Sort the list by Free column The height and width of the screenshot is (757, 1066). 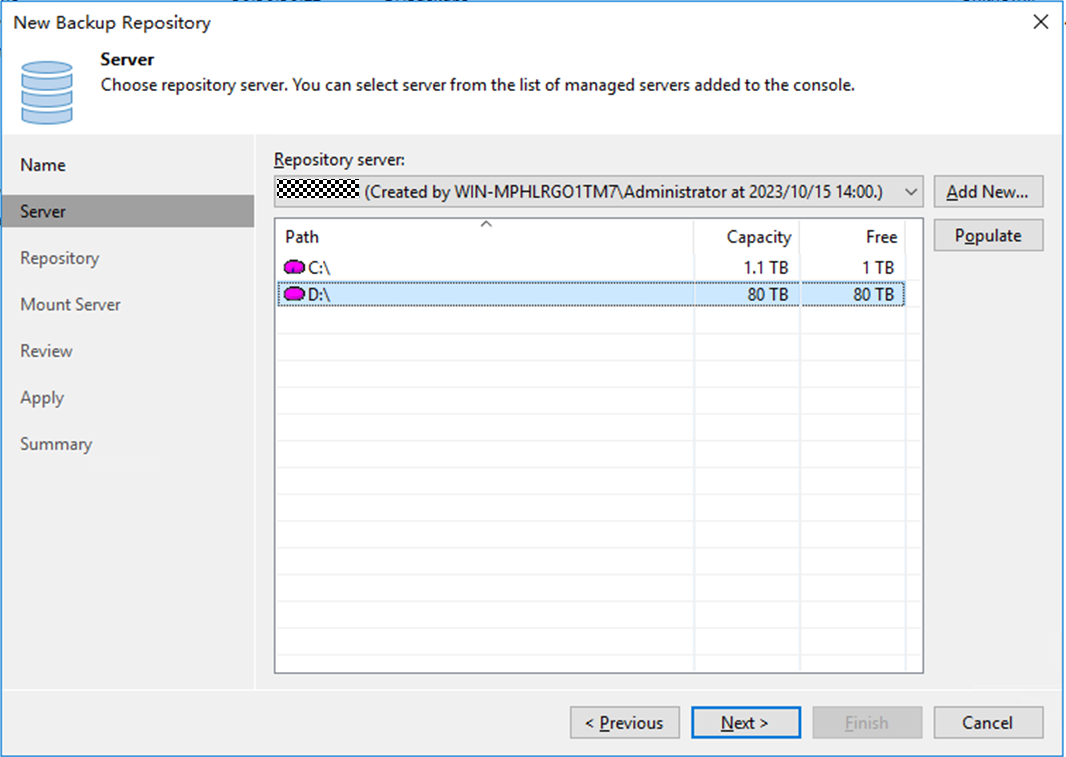[881, 237]
